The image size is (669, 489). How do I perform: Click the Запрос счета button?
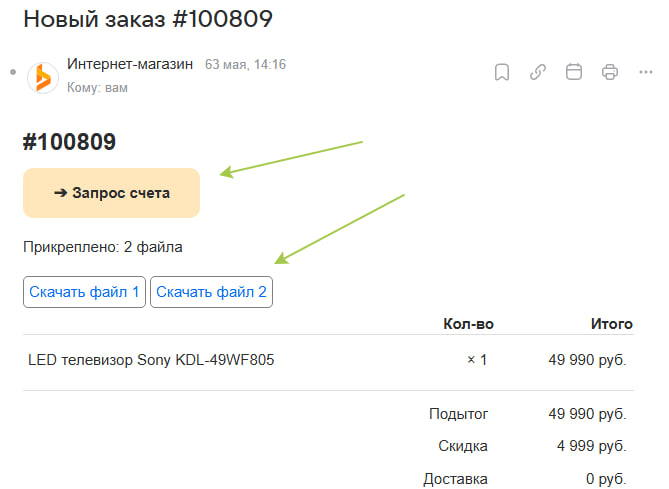(x=111, y=193)
